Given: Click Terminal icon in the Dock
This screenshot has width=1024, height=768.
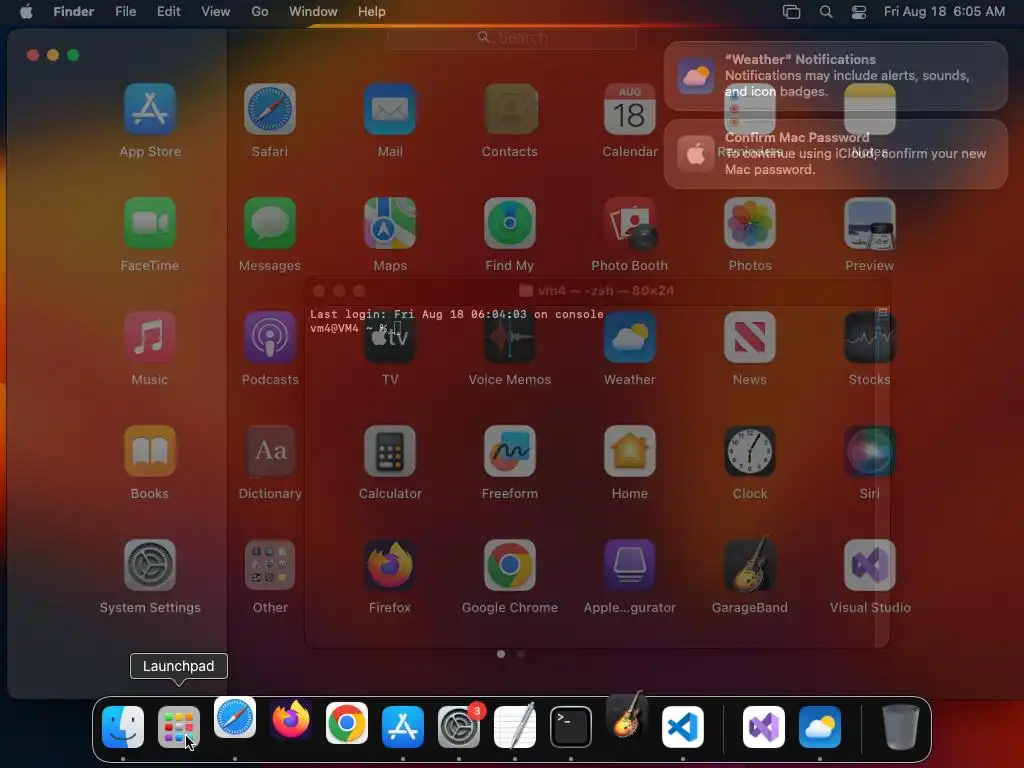Looking at the screenshot, I should pyautogui.click(x=571, y=727).
